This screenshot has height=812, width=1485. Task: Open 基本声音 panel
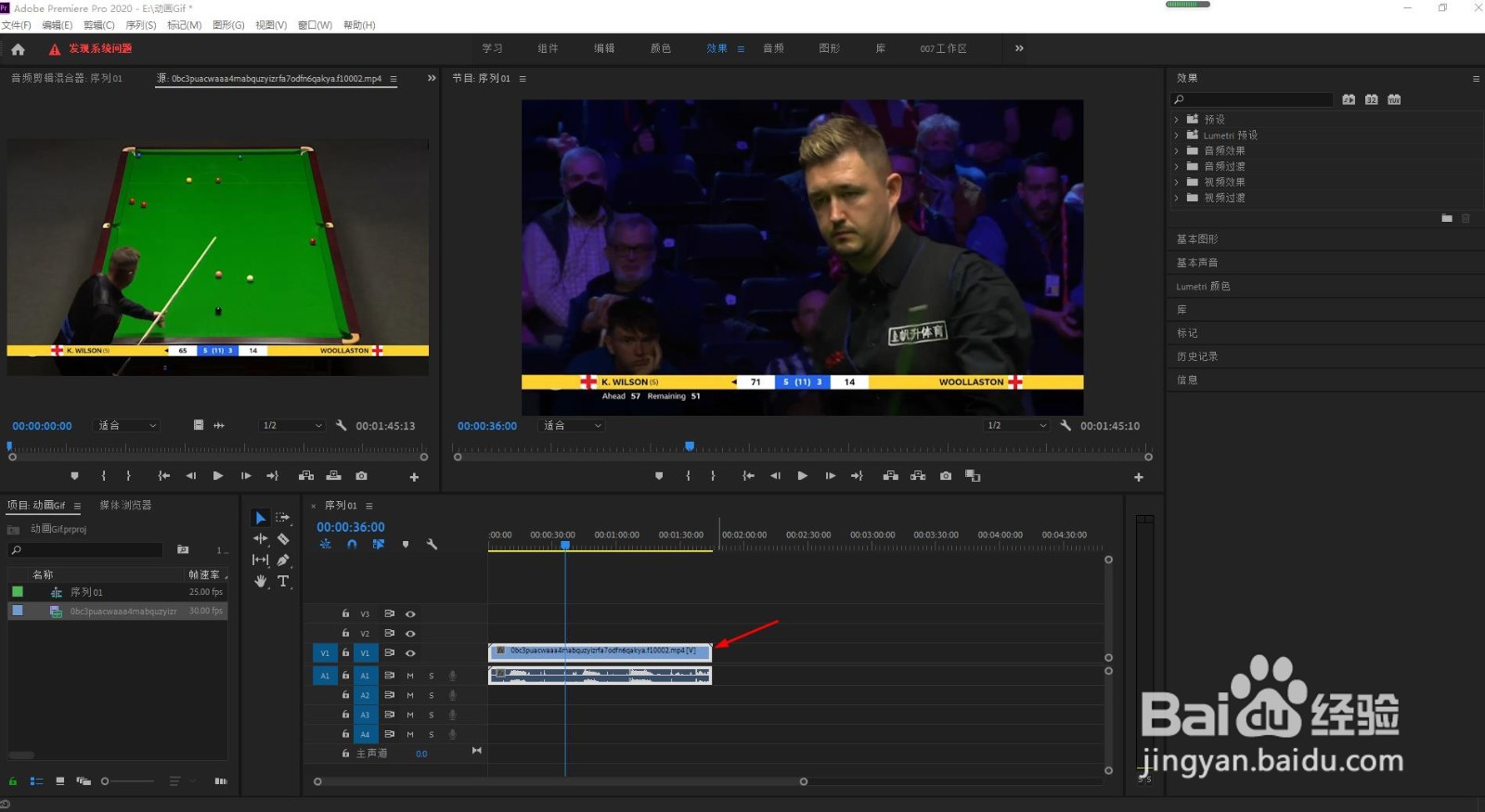tap(1197, 263)
